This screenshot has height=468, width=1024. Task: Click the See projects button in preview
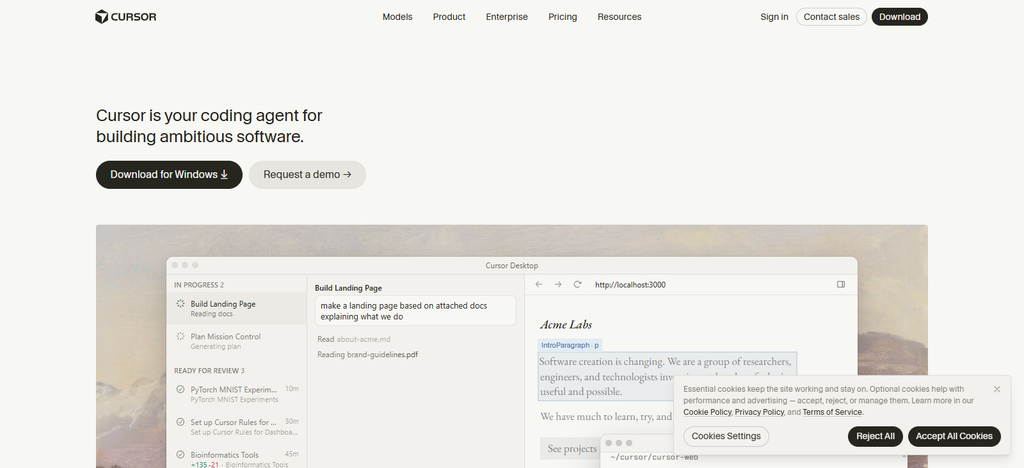(571, 448)
